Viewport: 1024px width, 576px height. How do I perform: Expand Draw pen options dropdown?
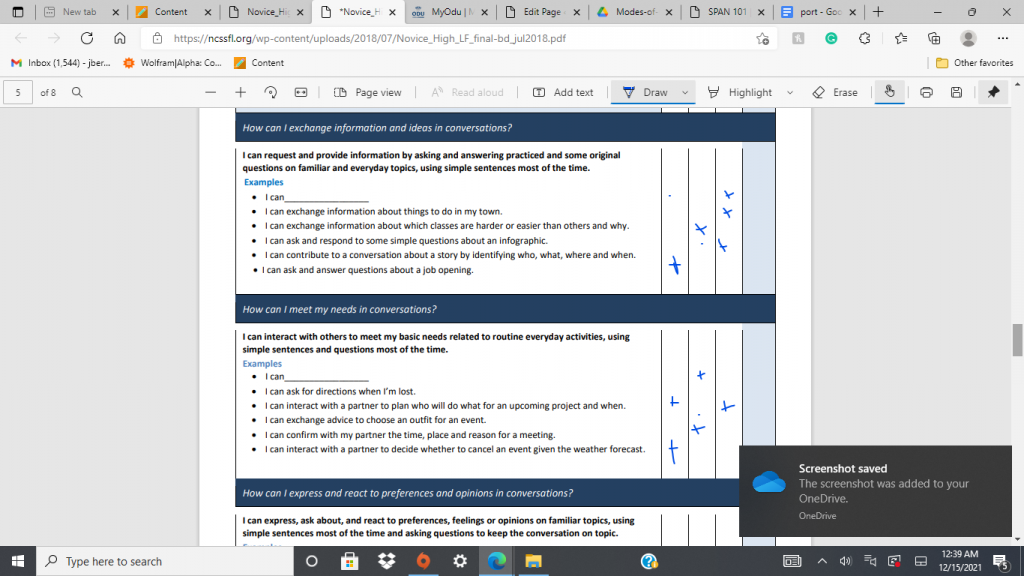coord(685,93)
